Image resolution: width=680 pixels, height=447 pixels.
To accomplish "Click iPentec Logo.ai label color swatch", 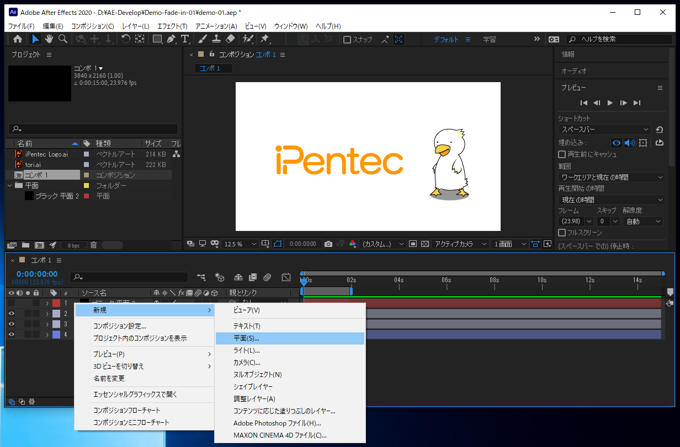I will click(x=86, y=154).
